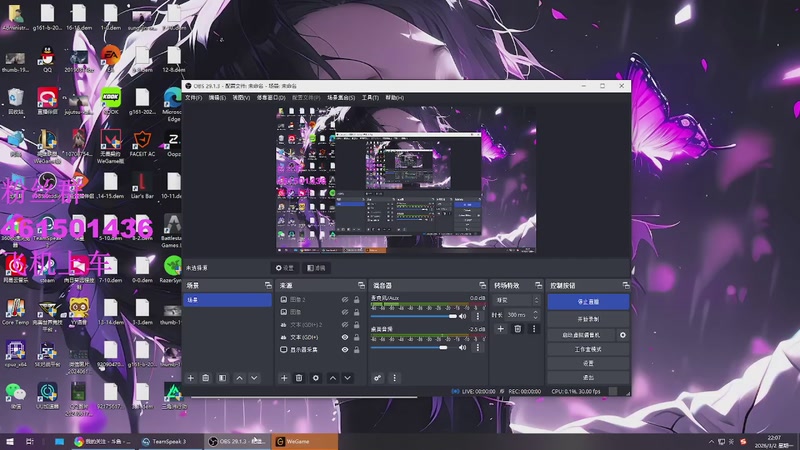Enable studio mode button
Screen dimensions: 800x450
click(588, 349)
